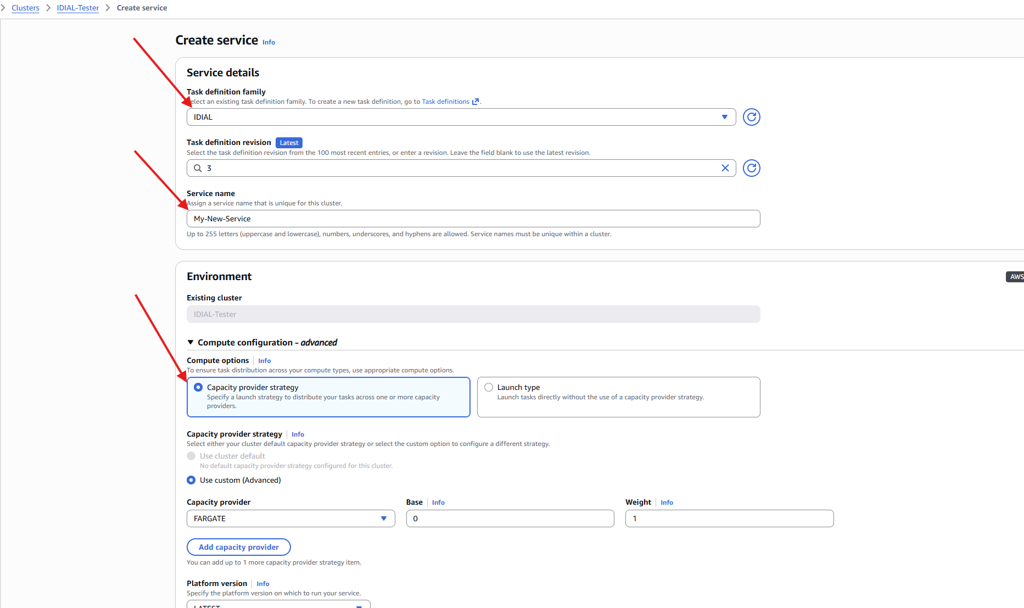The width and height of the screenshot is (1024, 608).
Task: Select Launch type compute option
Action: (618, 396)
